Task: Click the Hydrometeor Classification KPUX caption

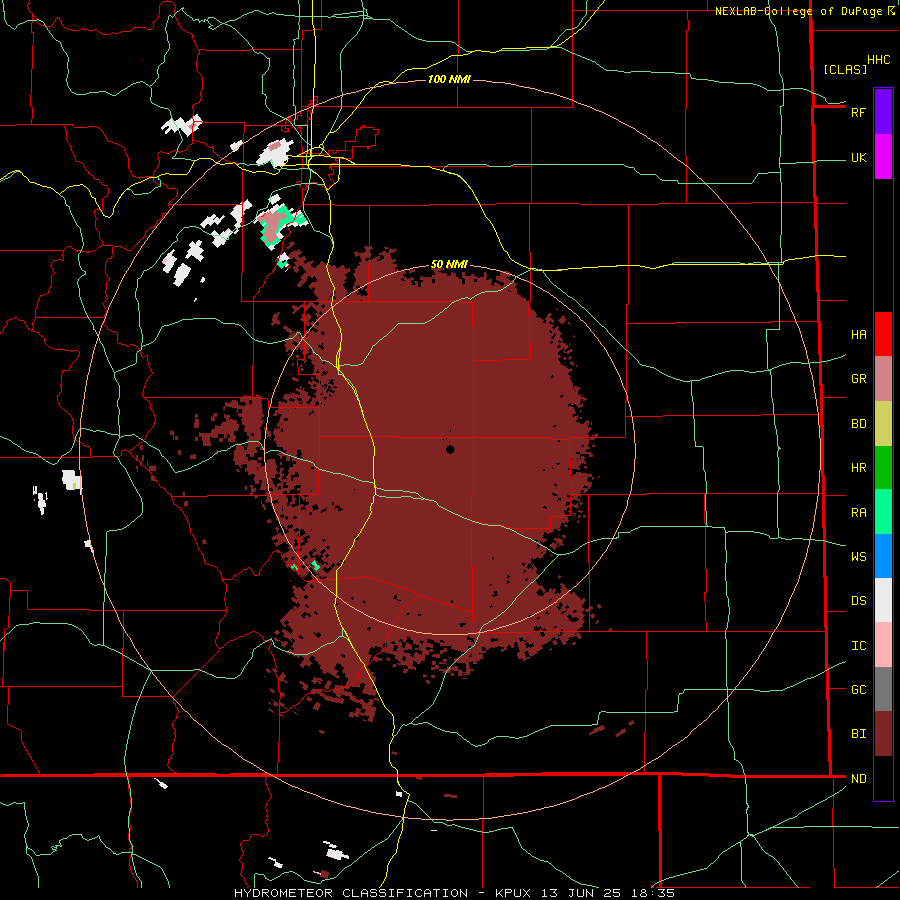Action: [454, 893]
